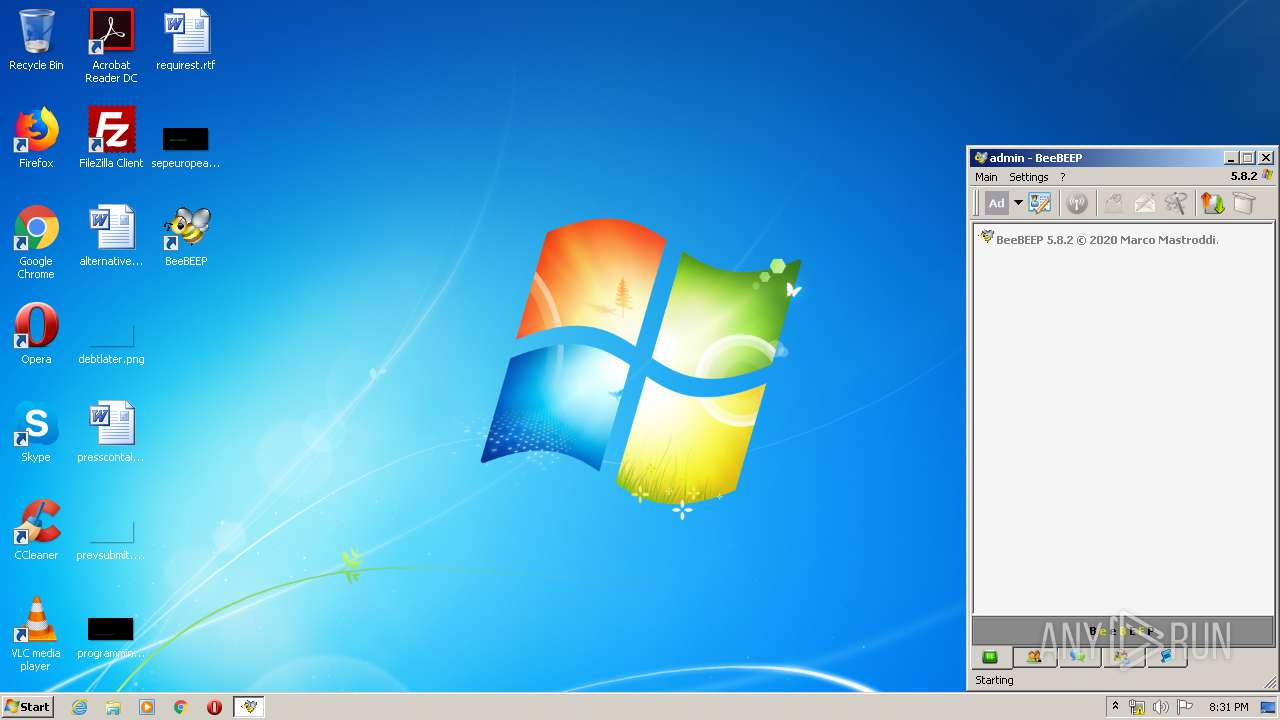Open Windows Explorer folder in taskbar
1280x720 pixels.
(x=113, y=707)
